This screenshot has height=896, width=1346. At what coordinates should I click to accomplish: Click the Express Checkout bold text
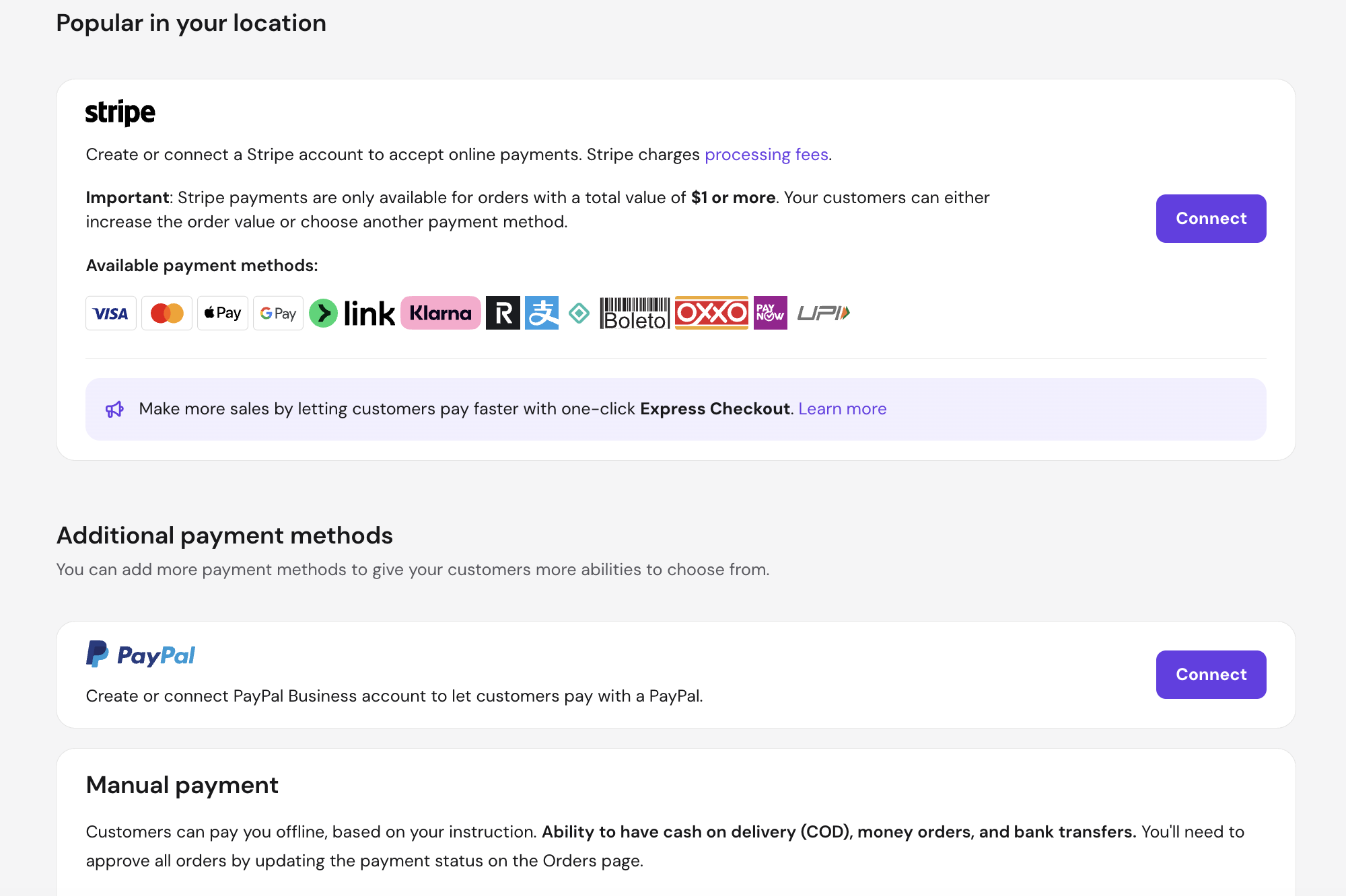[x=715, y=409]
